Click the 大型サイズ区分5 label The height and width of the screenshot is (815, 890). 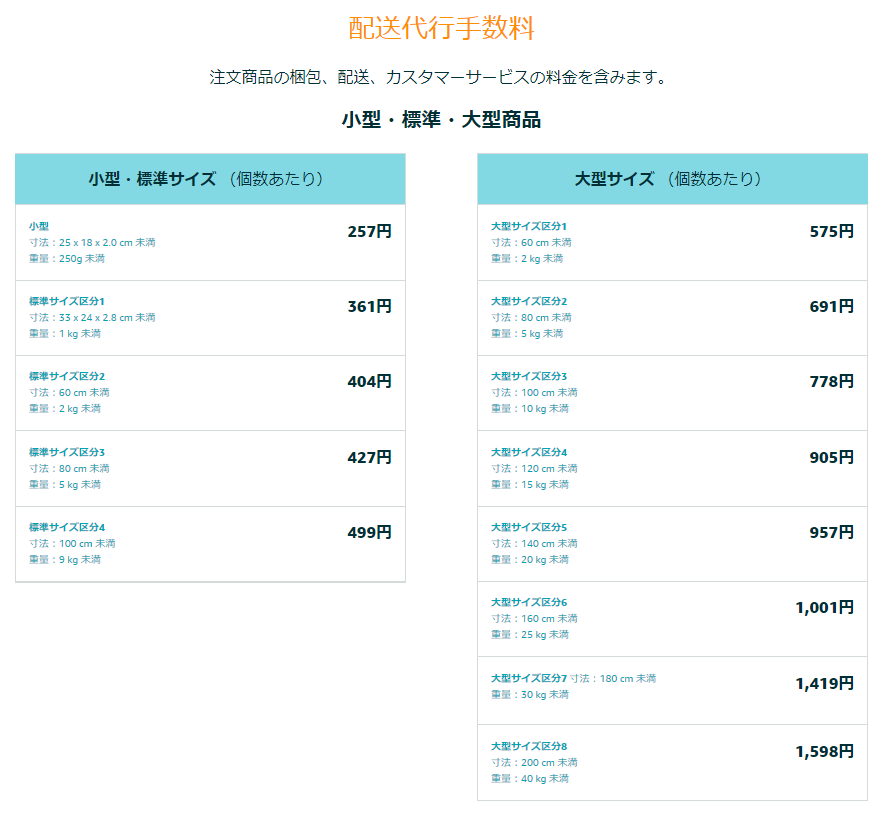click(x=529, y=527)
